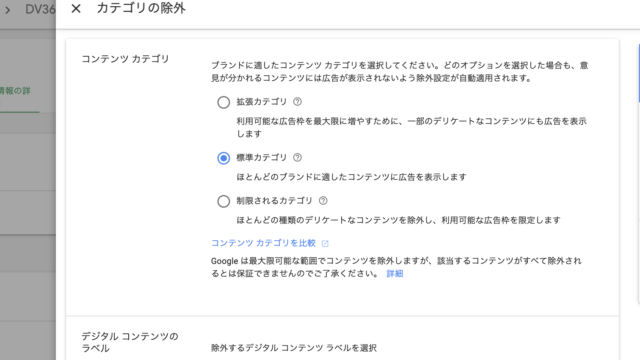The width and height of the screenshot is (640, 360).
Task: Click the breadcrumb chevron arrow before DV36
Action: (x=8, y=10)
